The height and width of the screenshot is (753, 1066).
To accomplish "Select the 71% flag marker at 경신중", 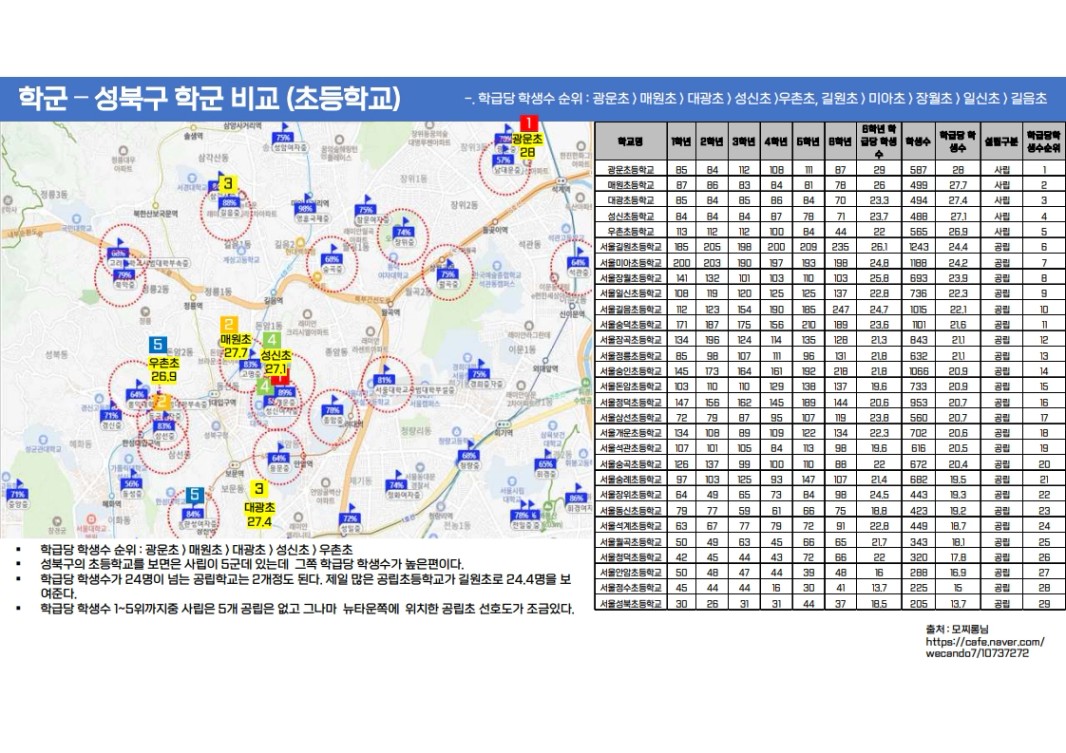I will (110, 415).
